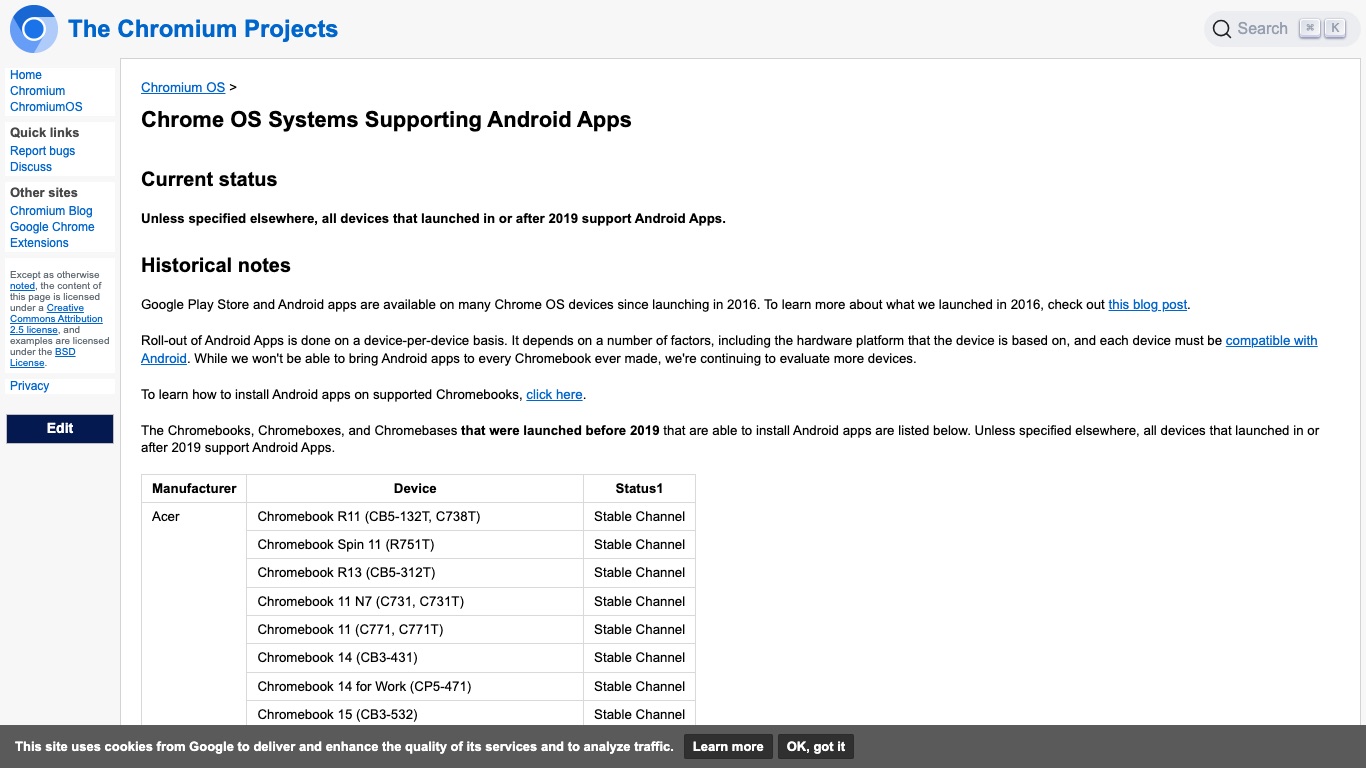Select Chromebook 14 (CB3-431) cell
Image resolution: width=1366 pixels, height=768 pixels.
pos(415,658)
